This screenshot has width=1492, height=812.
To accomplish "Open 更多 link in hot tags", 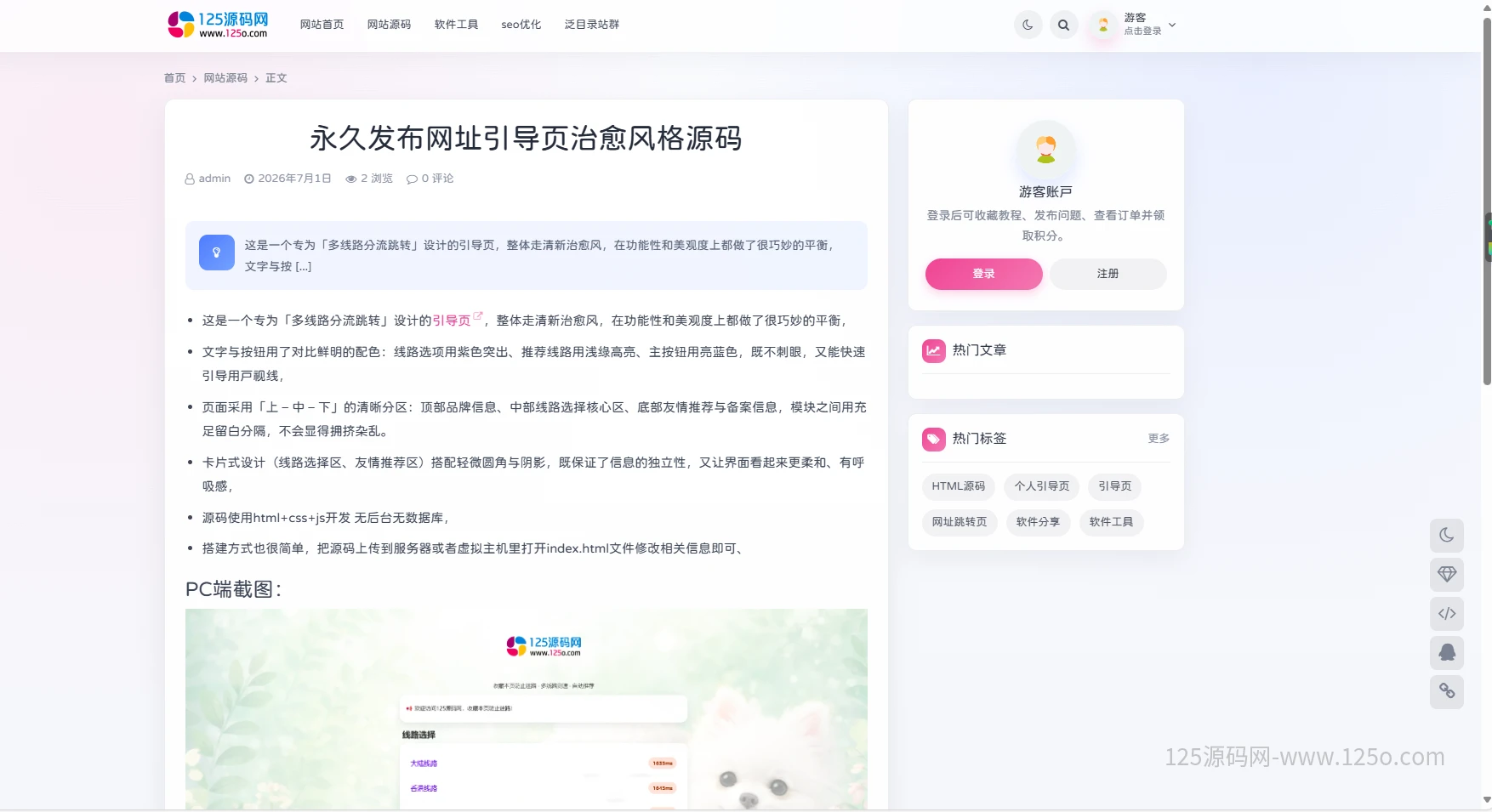I will click(x=1159, y=439).
